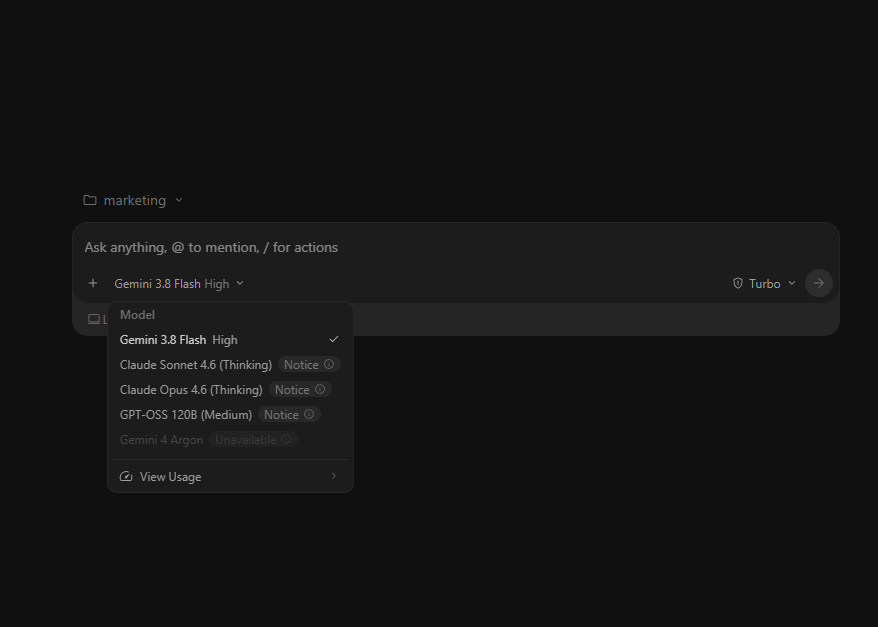Screen dimensions: 878x627
Task: Expand the View Usage submenu arrow
Action: (x=334, y=476)
